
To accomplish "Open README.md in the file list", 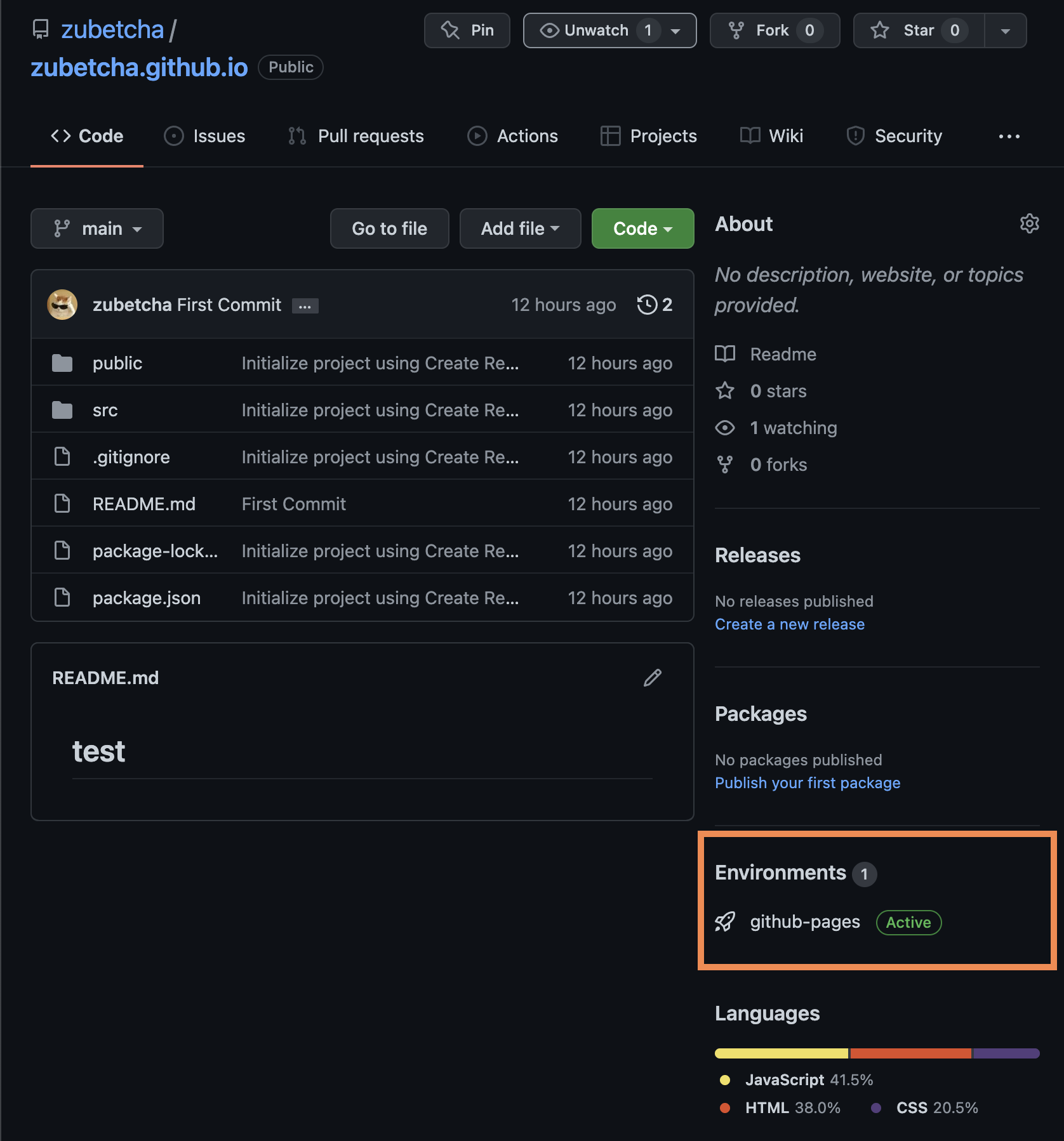I will click(x=144, y=504).
